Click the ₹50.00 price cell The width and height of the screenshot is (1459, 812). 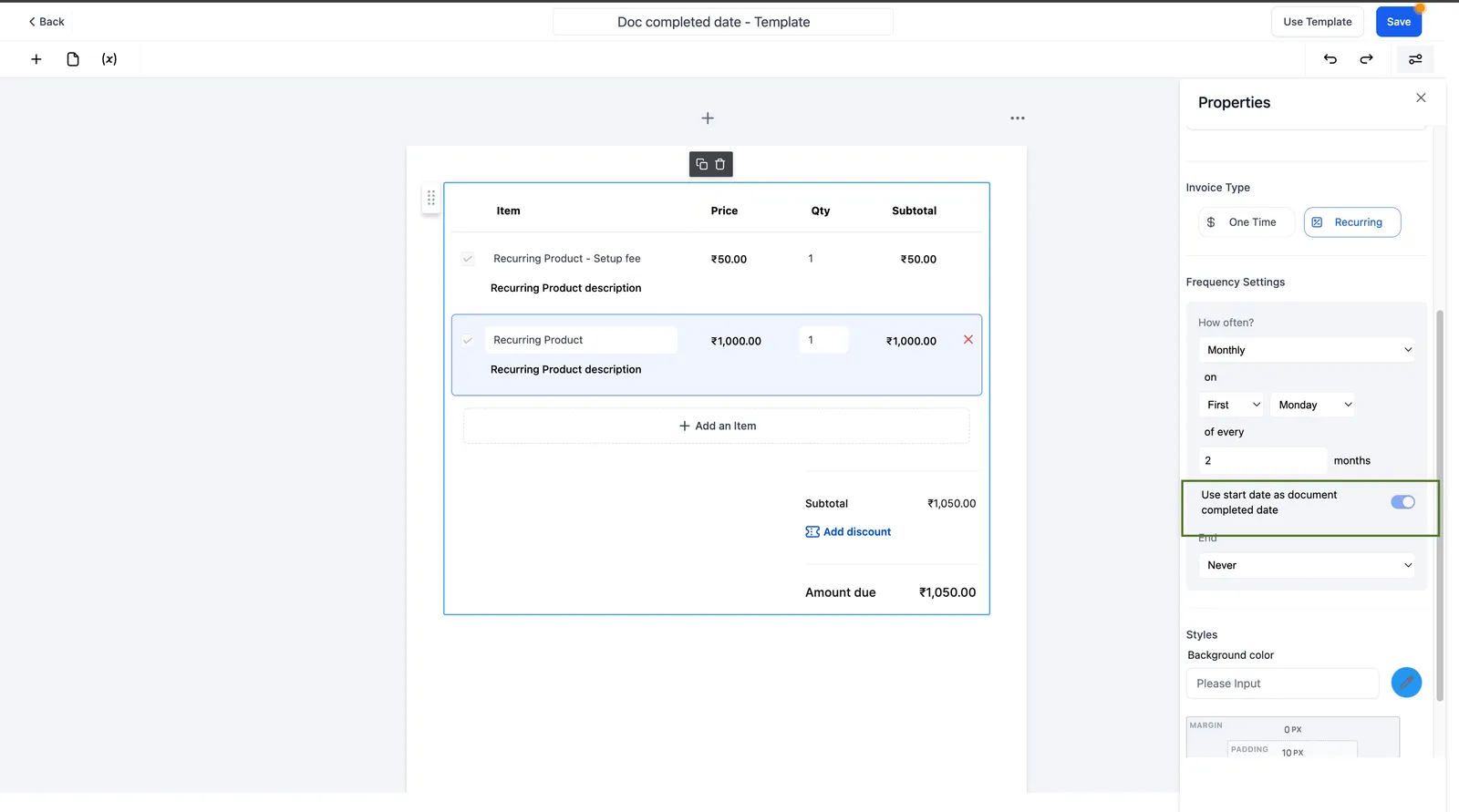[x=729, y=260]
